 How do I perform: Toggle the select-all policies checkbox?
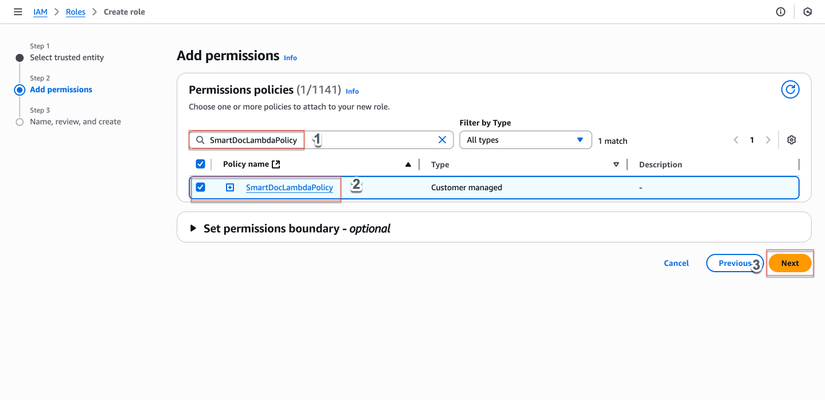(x=201, y=164)
